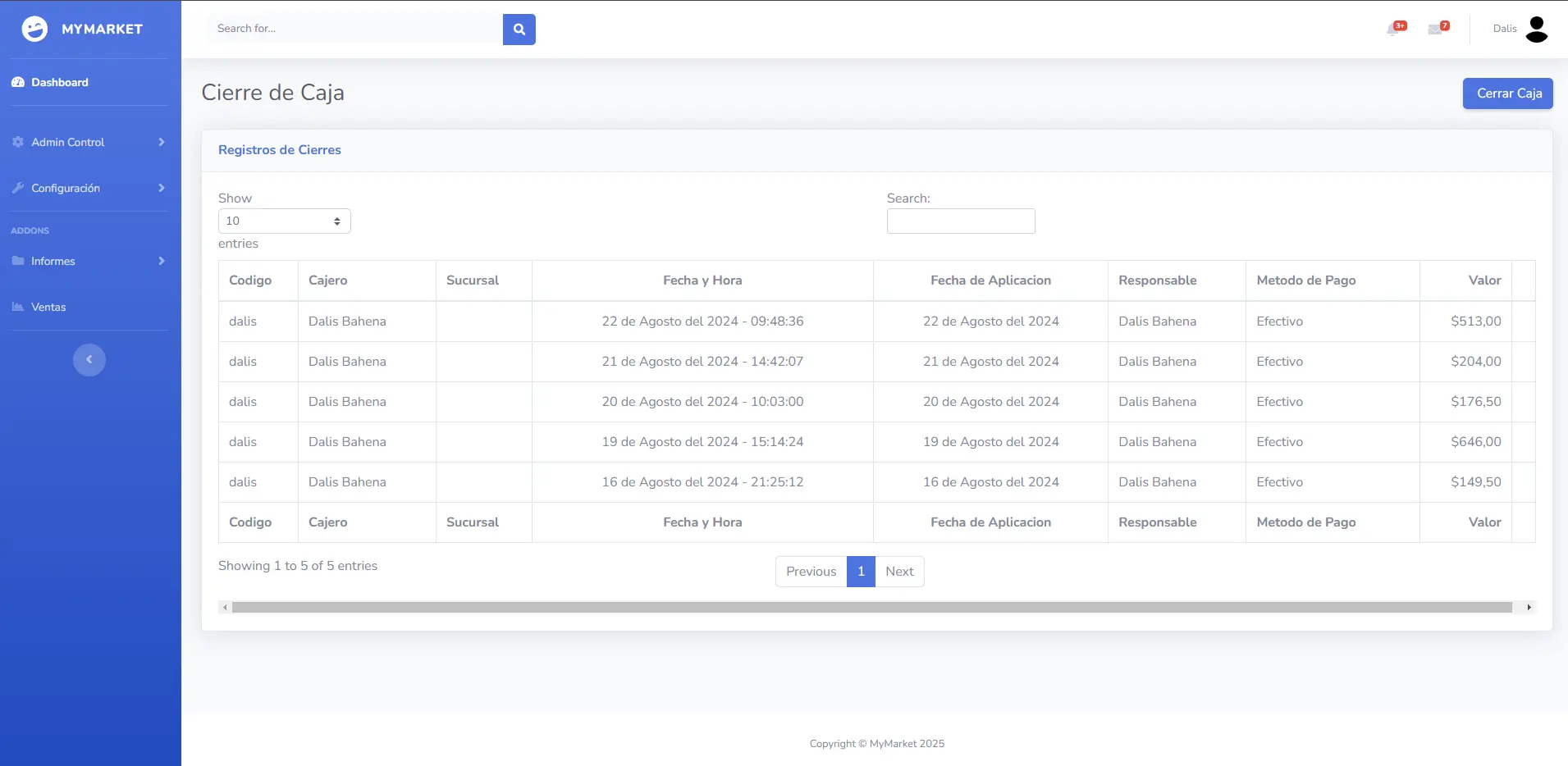Click the horizontal table scrollbar
Viewport: 1568px width, 766px height.
871,608
